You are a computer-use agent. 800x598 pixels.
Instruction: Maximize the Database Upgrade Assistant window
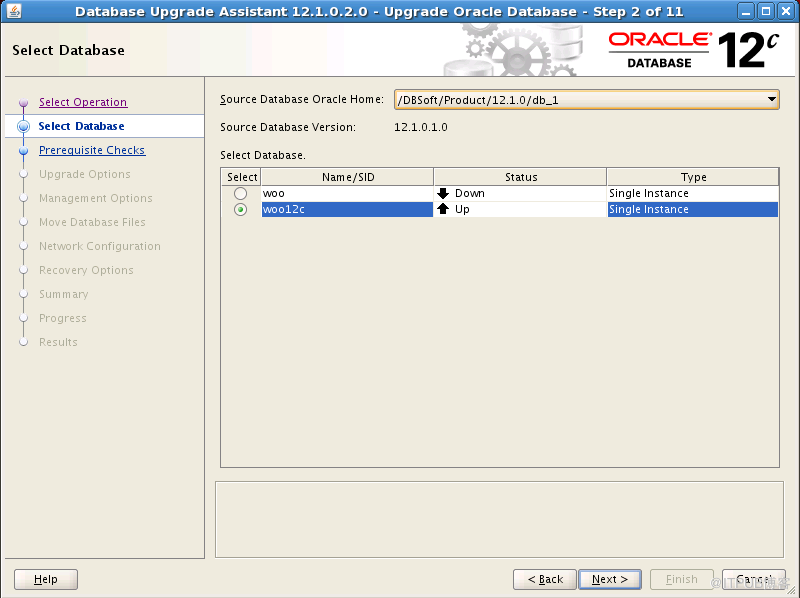point(766,11)
